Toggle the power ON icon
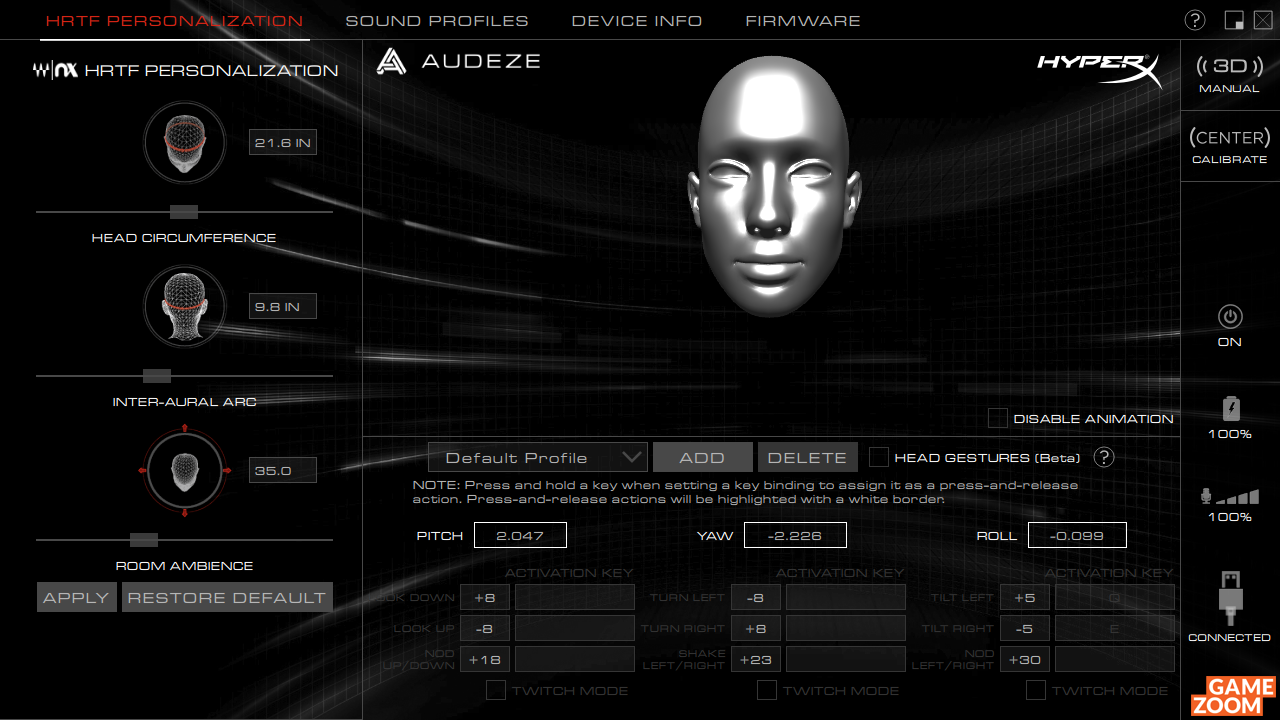 1230,317
